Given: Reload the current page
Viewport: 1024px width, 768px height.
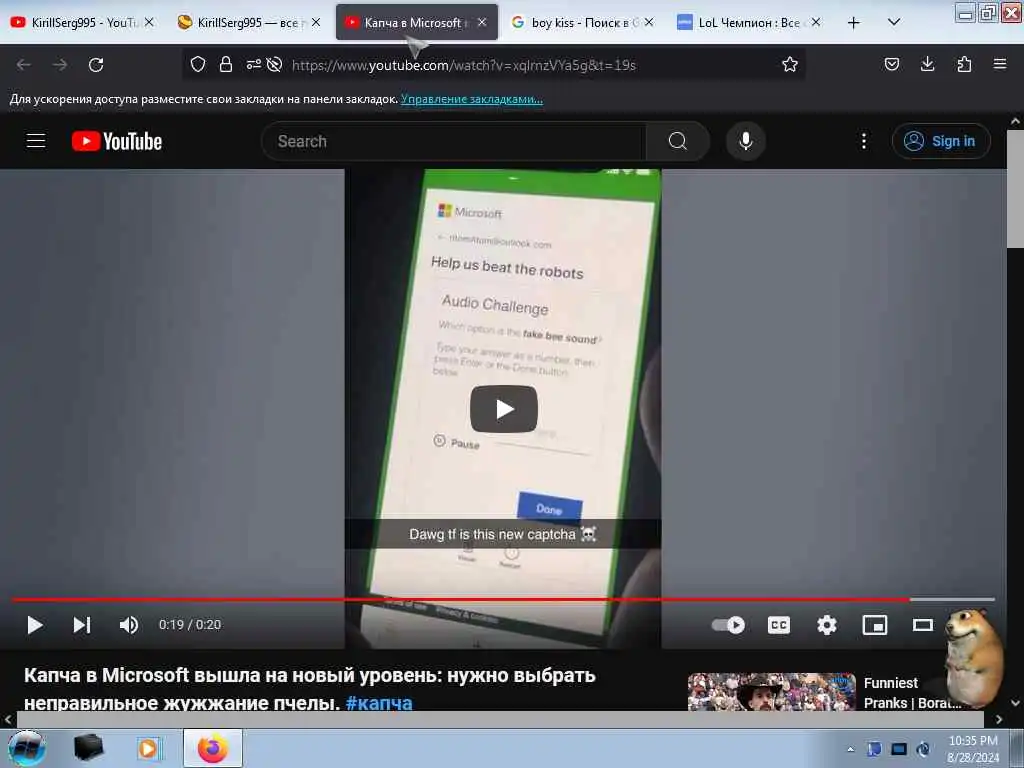Looking at the screenshot, I should (x=96, y=65).
